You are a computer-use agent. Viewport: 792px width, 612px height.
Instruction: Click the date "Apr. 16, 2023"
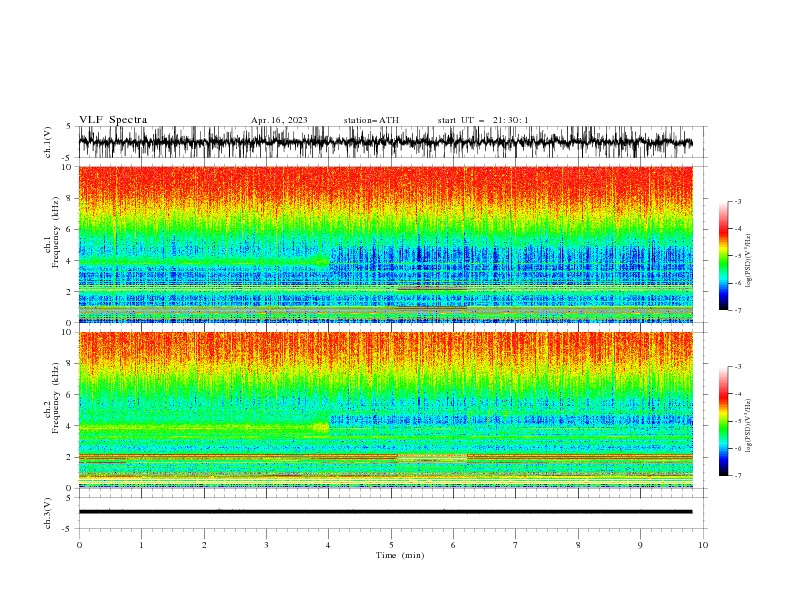pos(279,120)
